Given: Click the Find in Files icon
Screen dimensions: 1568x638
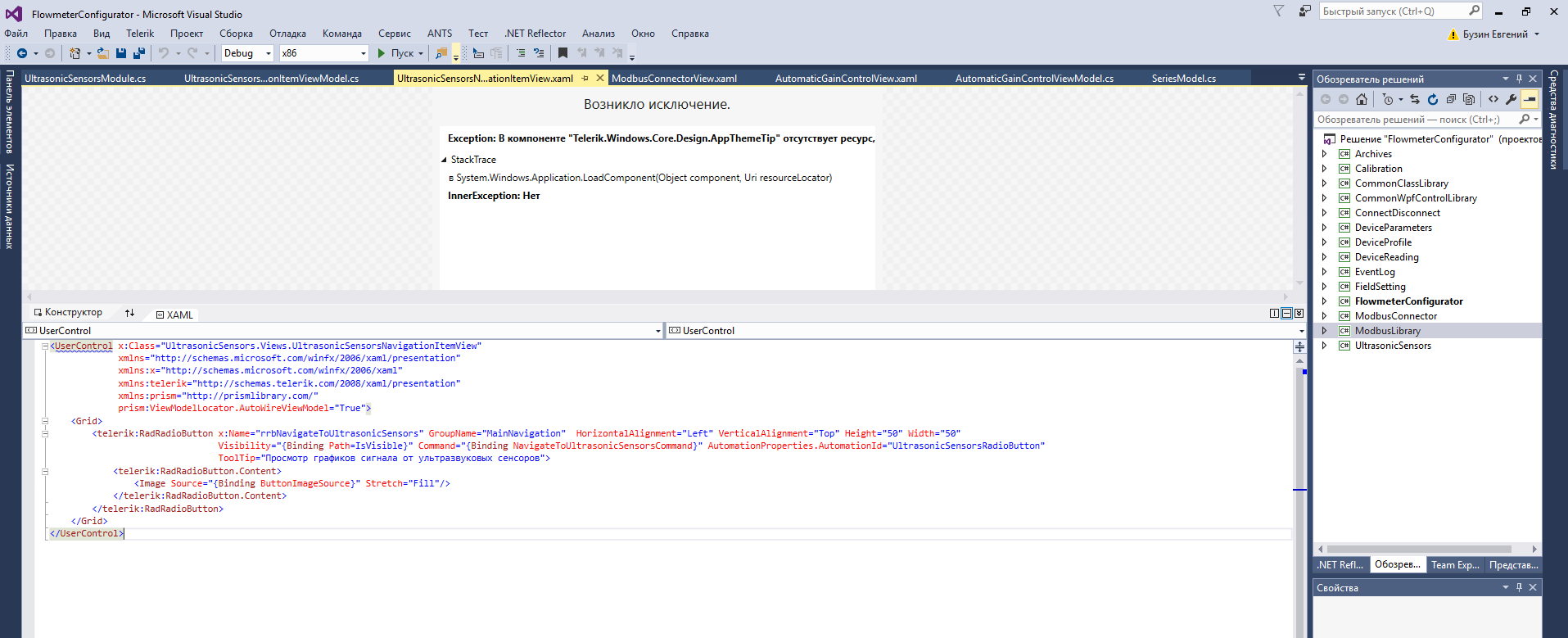Looking at the screenshot, I should (441, 53).
